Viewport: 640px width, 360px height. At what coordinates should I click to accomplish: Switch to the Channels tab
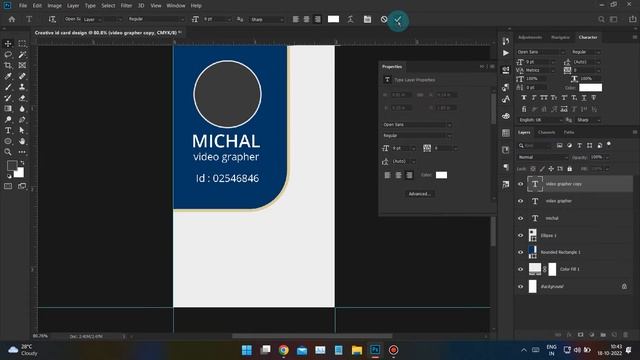click(x=547, y=132)
